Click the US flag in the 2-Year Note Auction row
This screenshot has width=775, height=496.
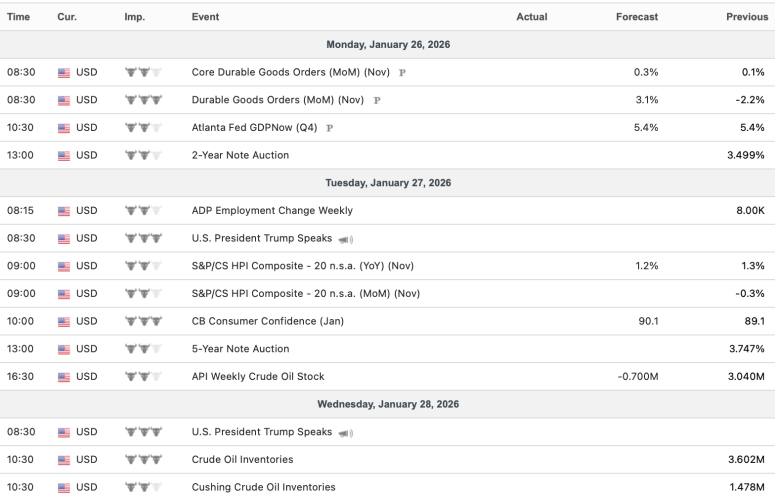pyautogui.click(x=64, y=156)
